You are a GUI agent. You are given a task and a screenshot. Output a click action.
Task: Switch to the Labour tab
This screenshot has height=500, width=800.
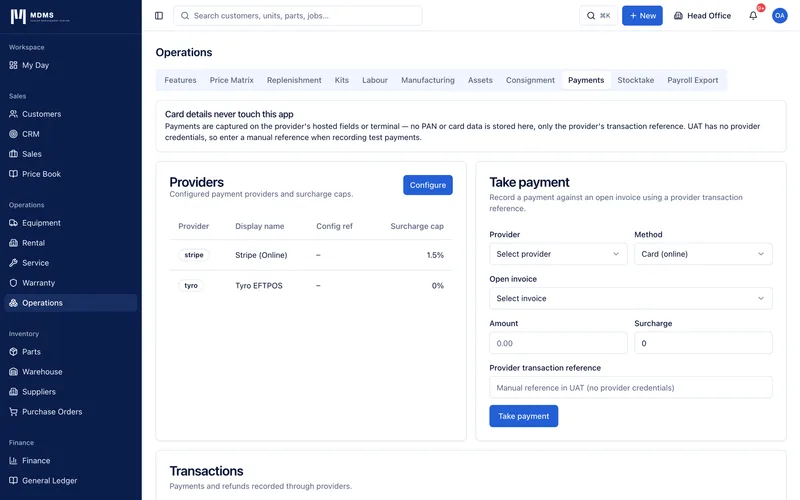375,80
